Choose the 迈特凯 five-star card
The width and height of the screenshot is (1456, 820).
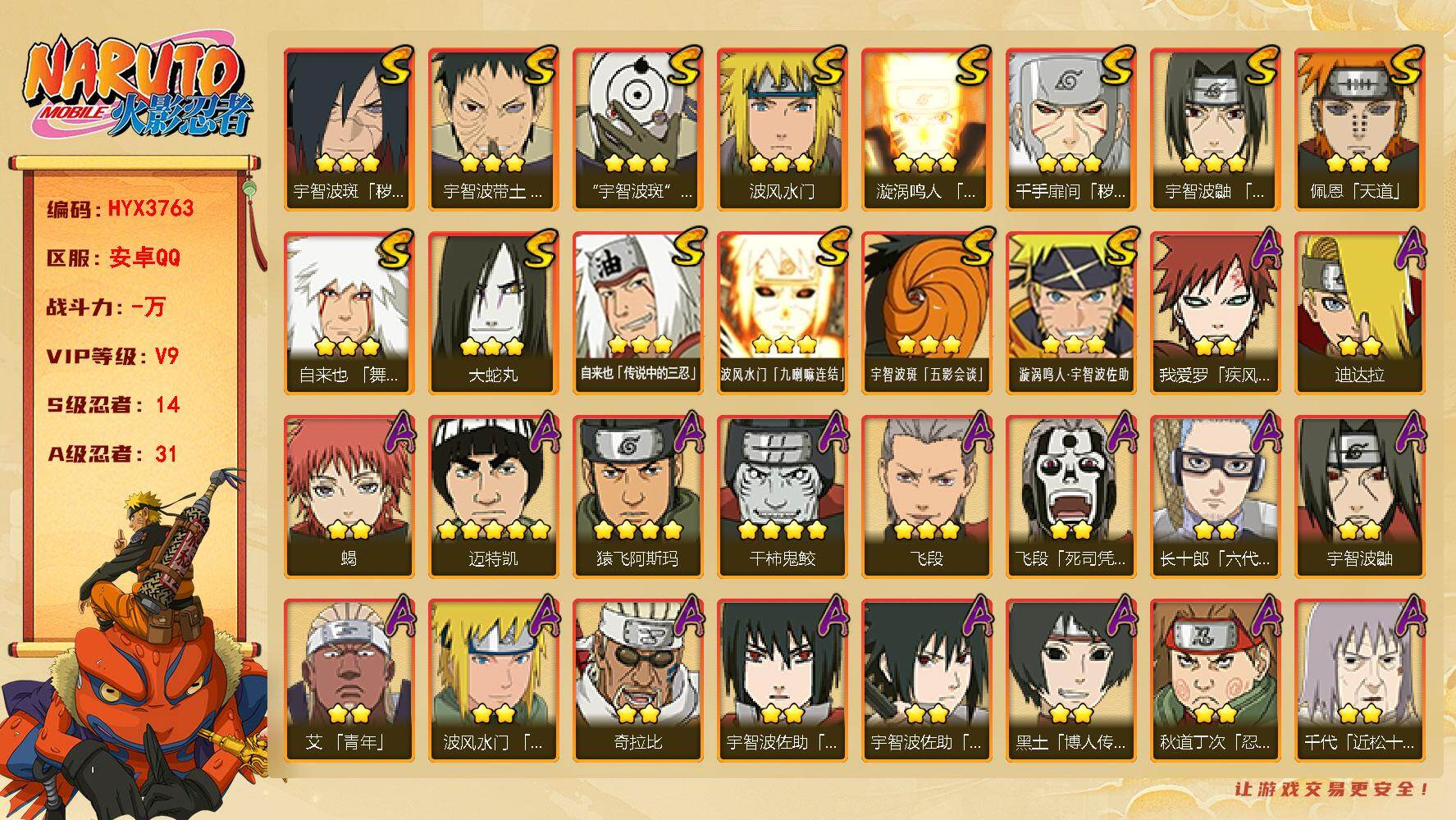[492, 497]
